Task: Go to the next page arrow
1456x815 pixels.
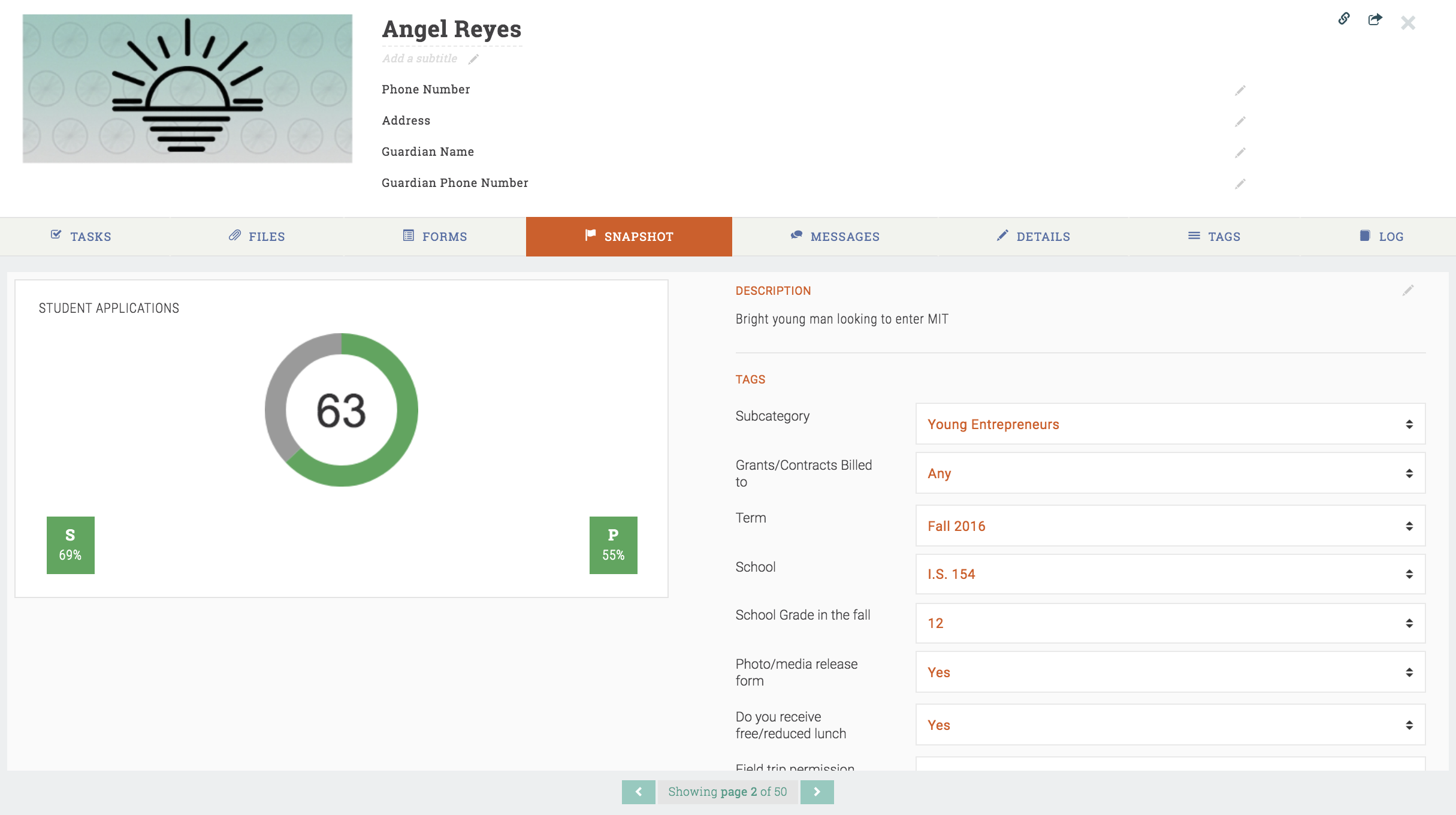Action: (817, 792)
